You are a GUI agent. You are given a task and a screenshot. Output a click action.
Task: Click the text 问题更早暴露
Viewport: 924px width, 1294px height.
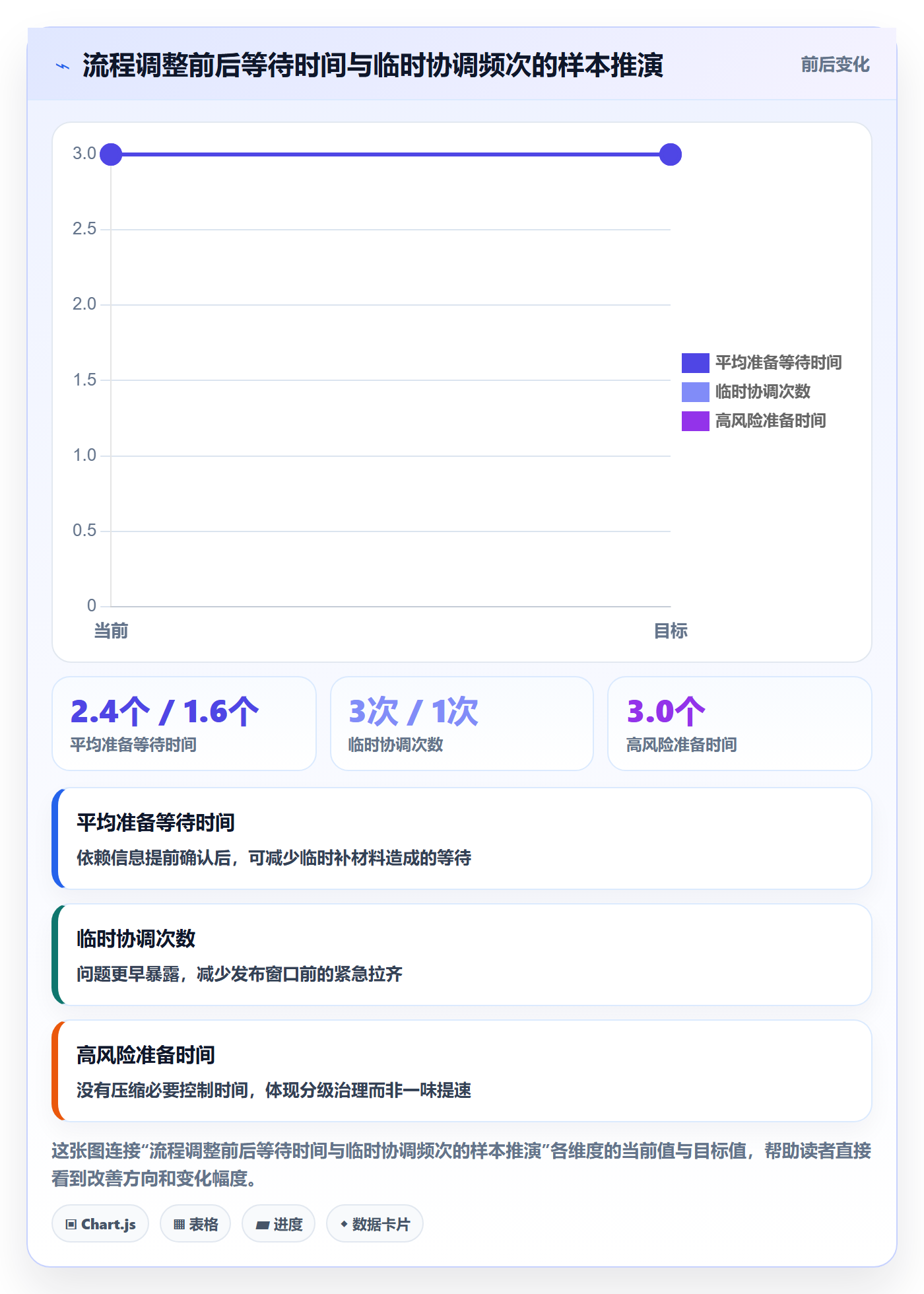(128, 974)
